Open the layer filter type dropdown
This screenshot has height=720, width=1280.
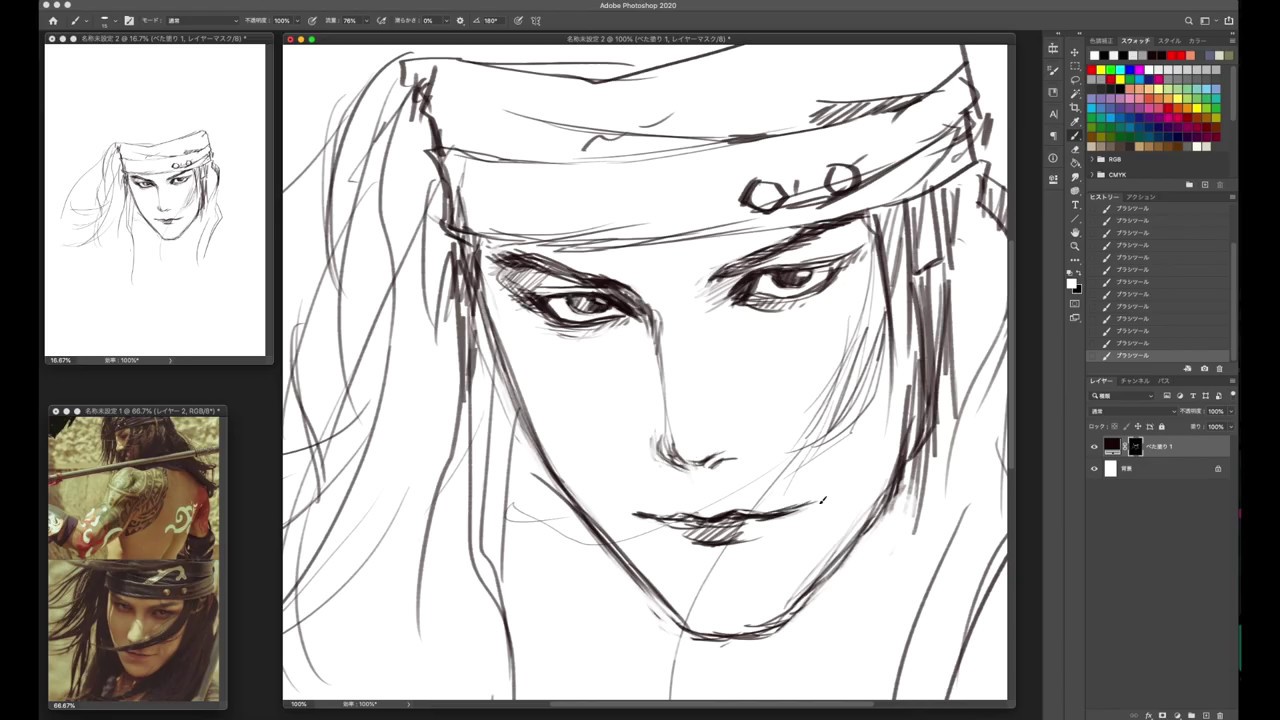[x=1122, y=396]
